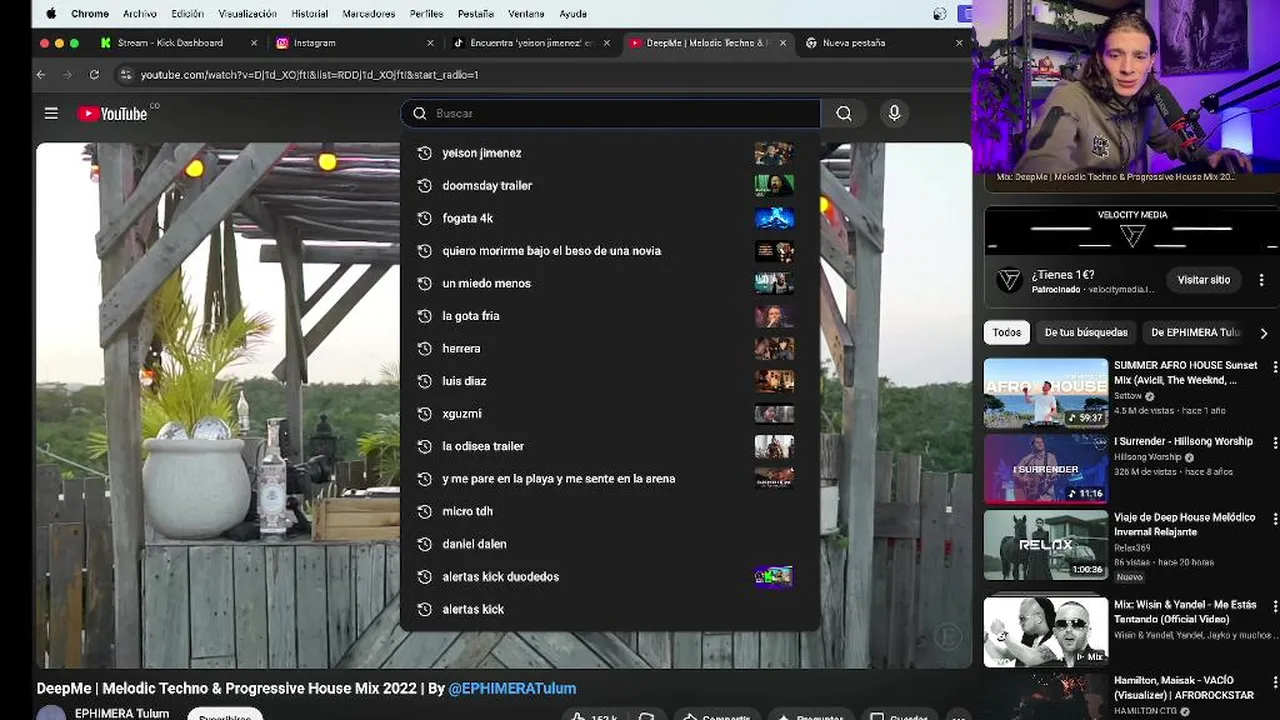This screenshot has height=720, width=1280.
Task: Select 'fogata 4k' search suggestion
Action: click(609, 218)
